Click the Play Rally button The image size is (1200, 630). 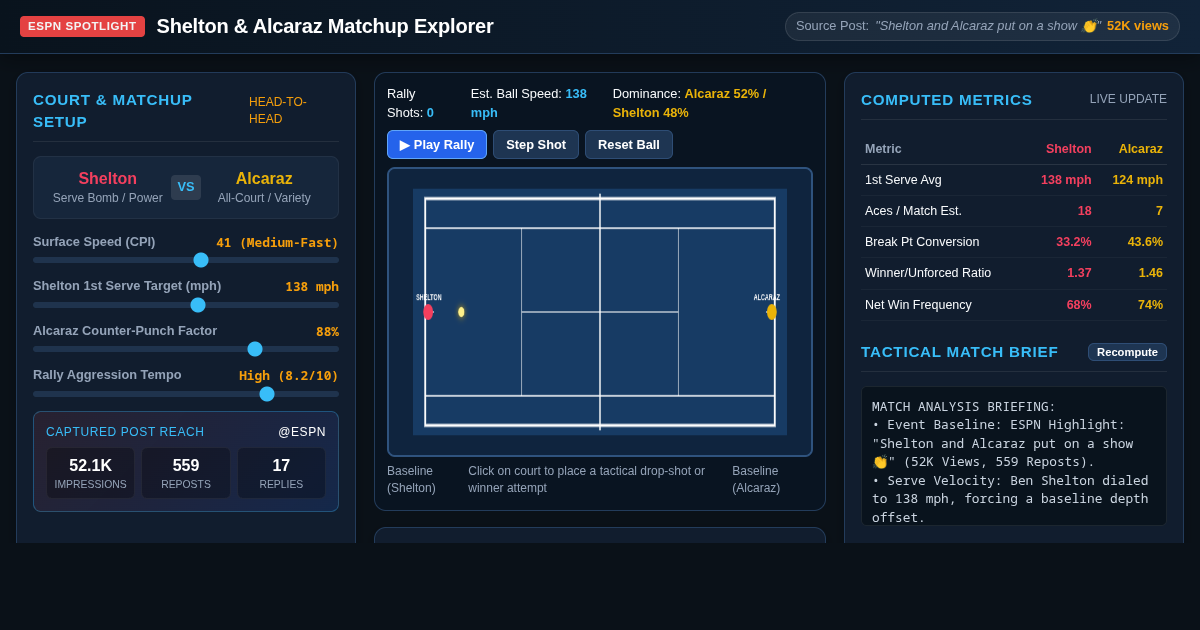point(437,144)
